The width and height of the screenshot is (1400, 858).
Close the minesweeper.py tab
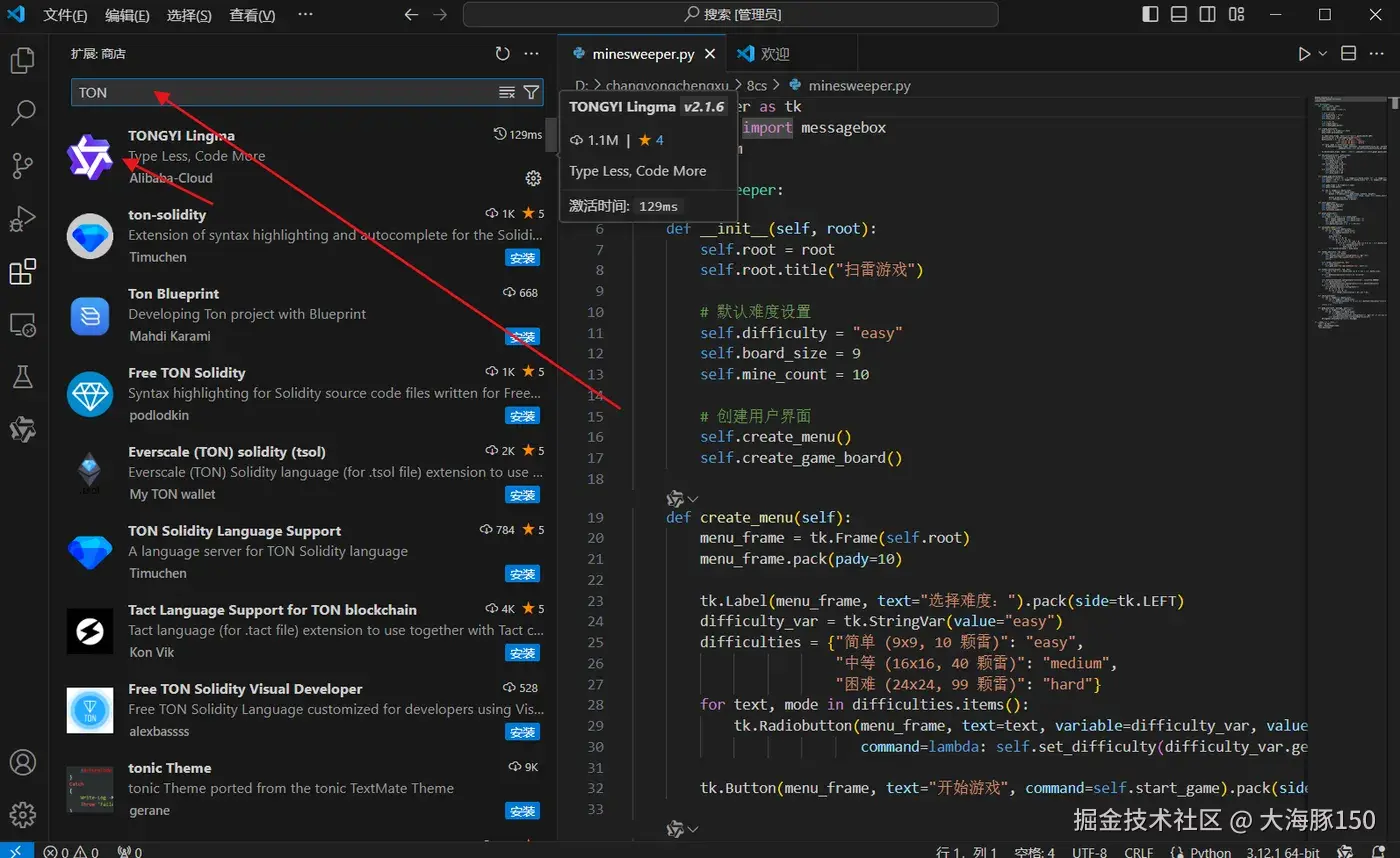pos(710,54)
